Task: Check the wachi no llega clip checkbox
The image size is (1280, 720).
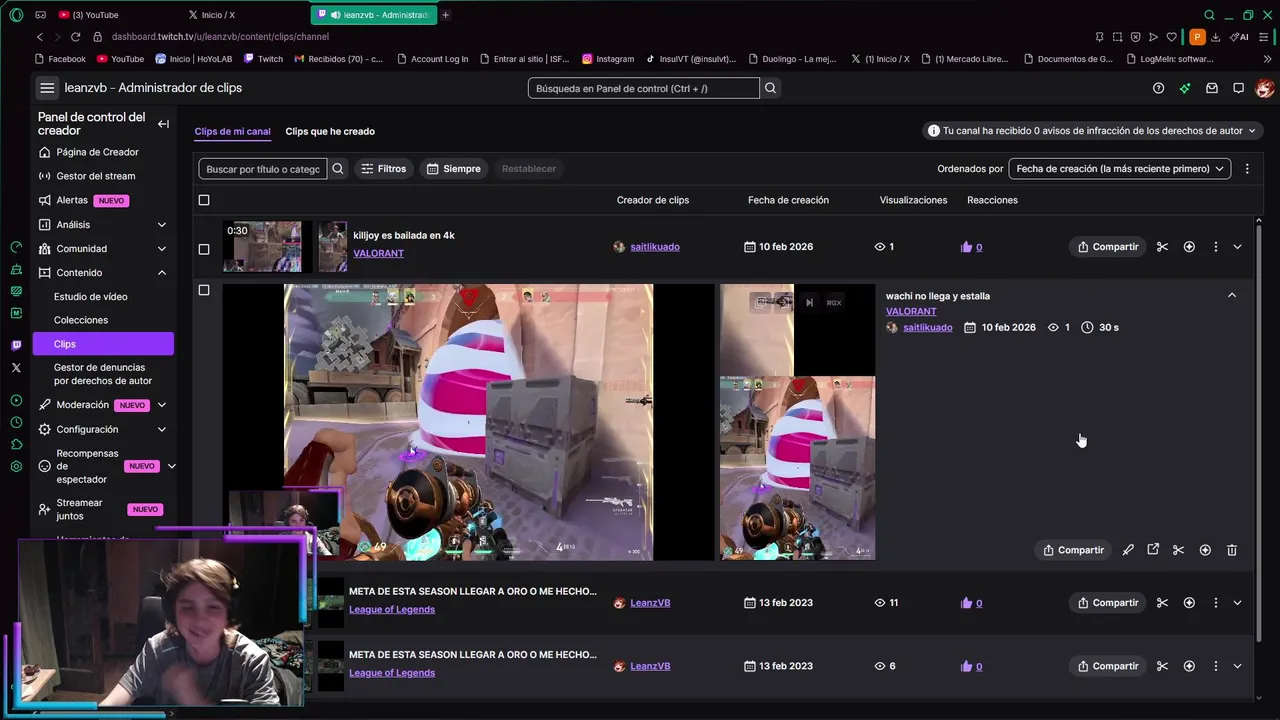Action: [204, 290]
